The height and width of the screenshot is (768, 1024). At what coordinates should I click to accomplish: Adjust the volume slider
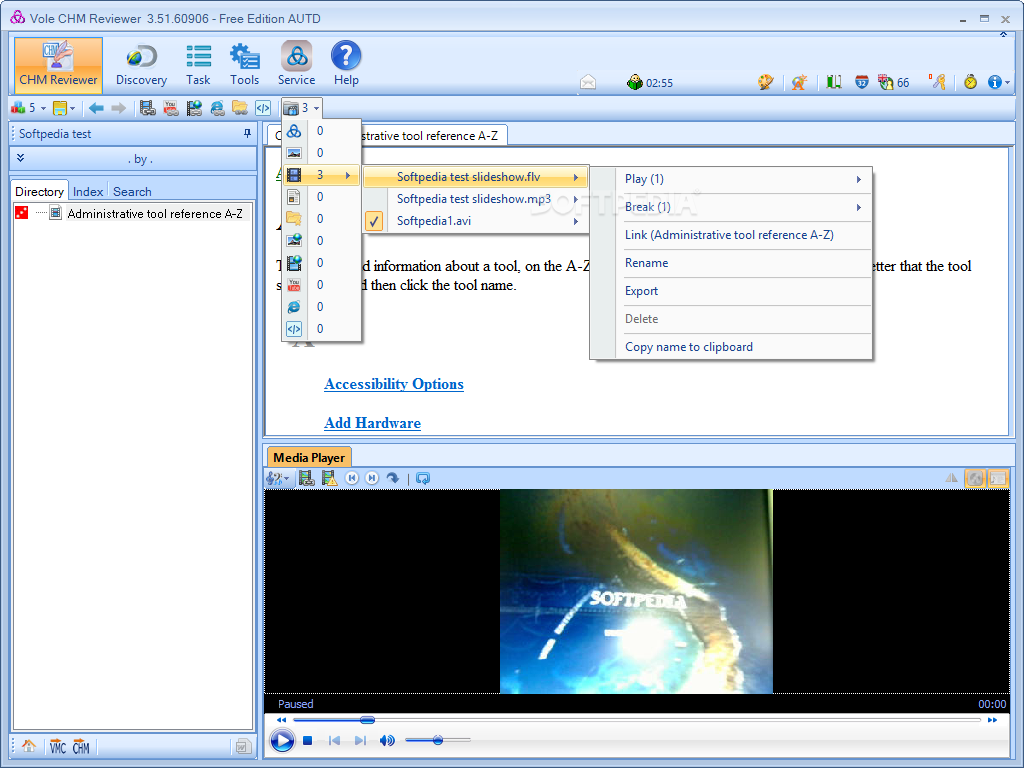pos(438,740)
